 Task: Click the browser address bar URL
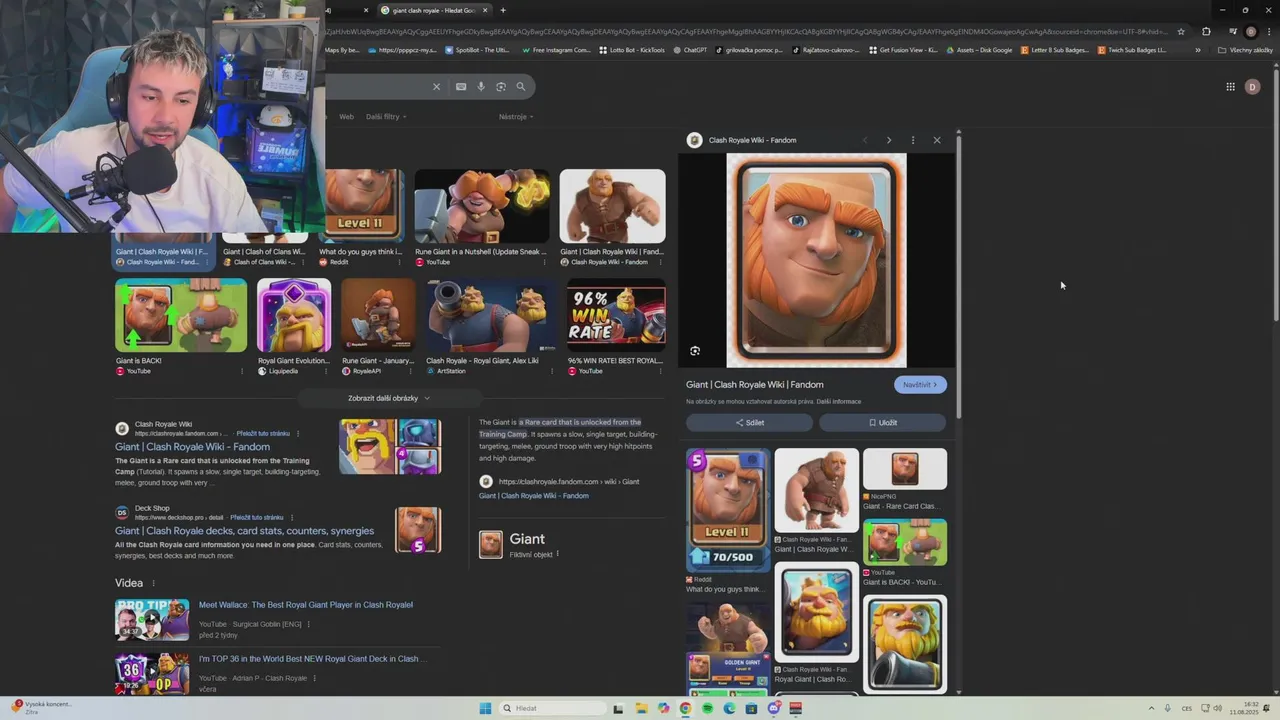point(745,31)
